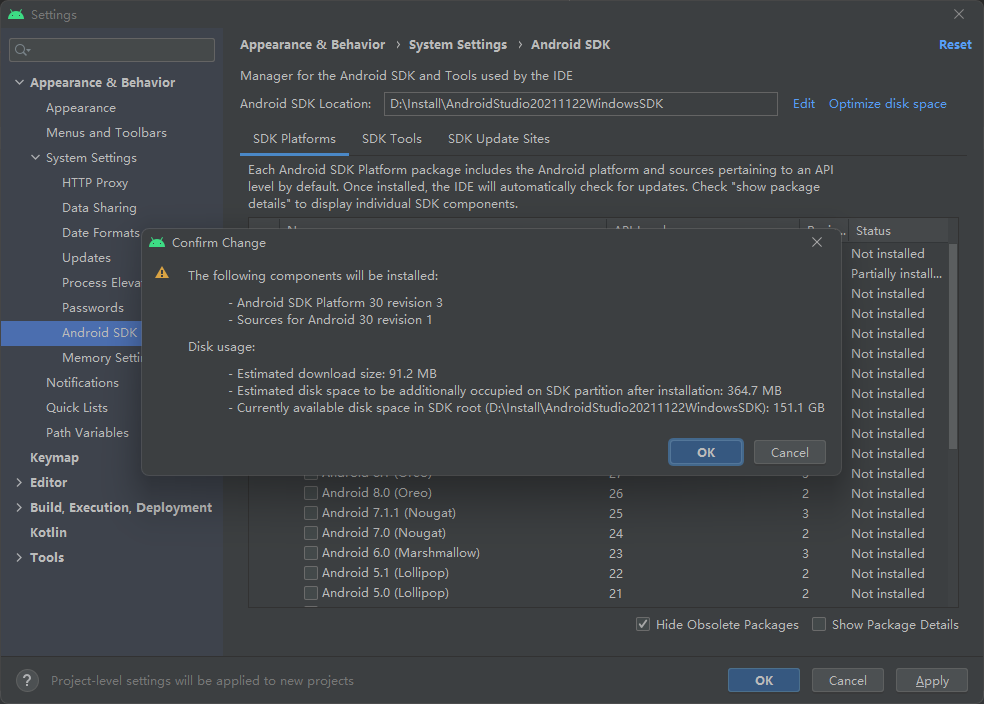This screenshot has width=984, height=704.
Task: Click the Apply button
Action: [x=932, y=681]
